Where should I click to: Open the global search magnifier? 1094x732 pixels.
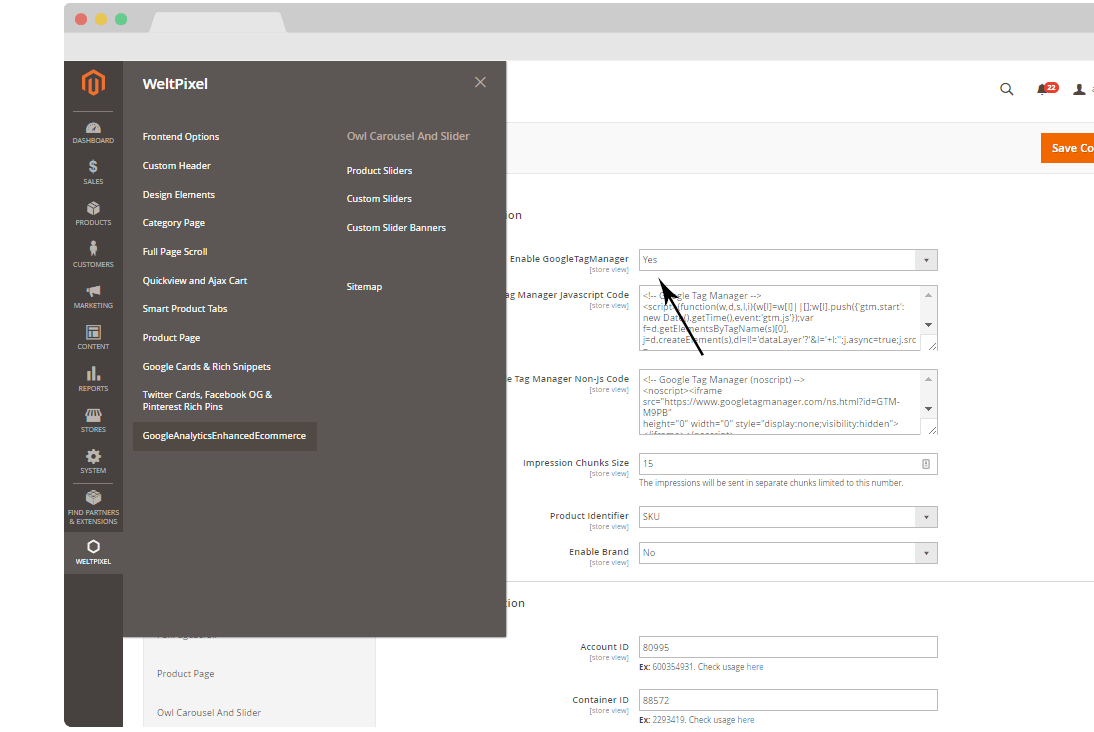[1007, 89]
